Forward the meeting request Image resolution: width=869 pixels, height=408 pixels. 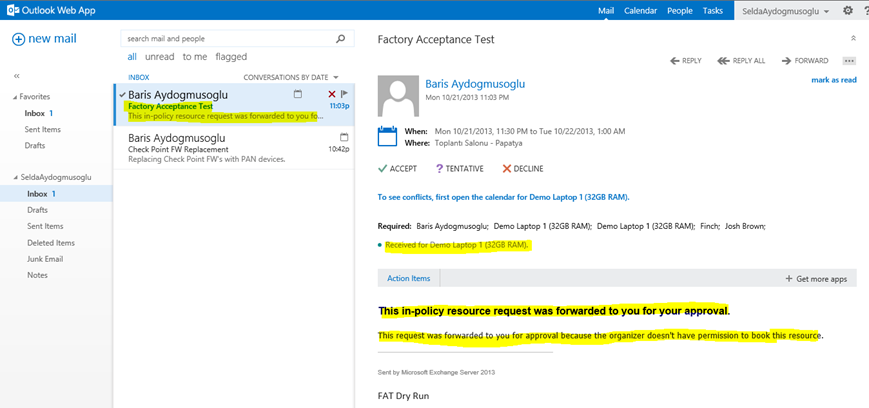[x=805, y=61]
